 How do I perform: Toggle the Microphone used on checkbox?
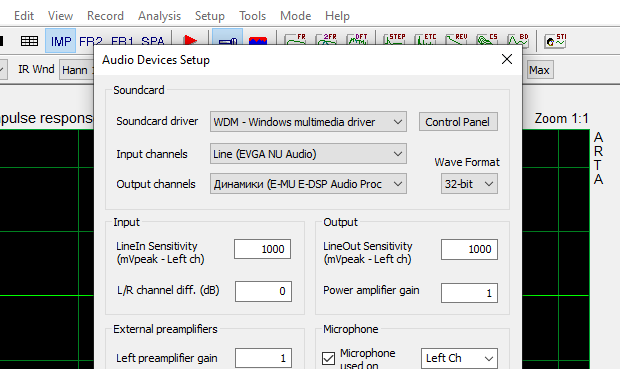pos(328,358)
